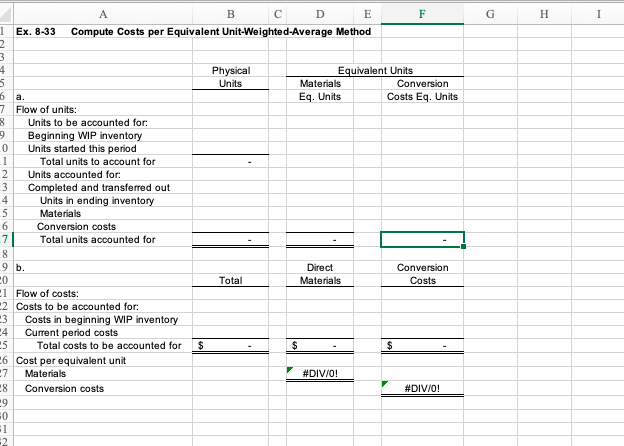Screen dimensions: 624x446
Task: Select 'Total units accounted for' label
Action: [x=98, y=240]
